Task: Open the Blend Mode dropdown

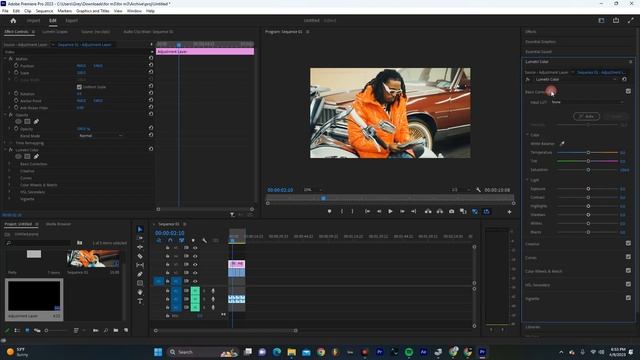Action: (100, 136)
